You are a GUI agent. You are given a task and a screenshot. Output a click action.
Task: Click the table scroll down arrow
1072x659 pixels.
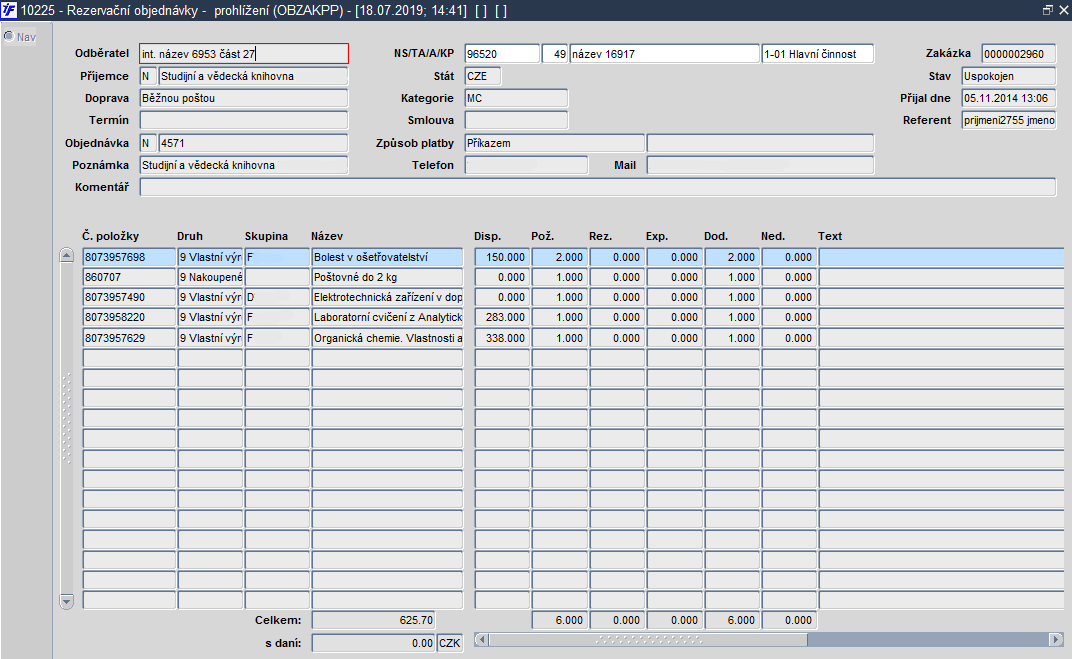(x=66, y=602)
